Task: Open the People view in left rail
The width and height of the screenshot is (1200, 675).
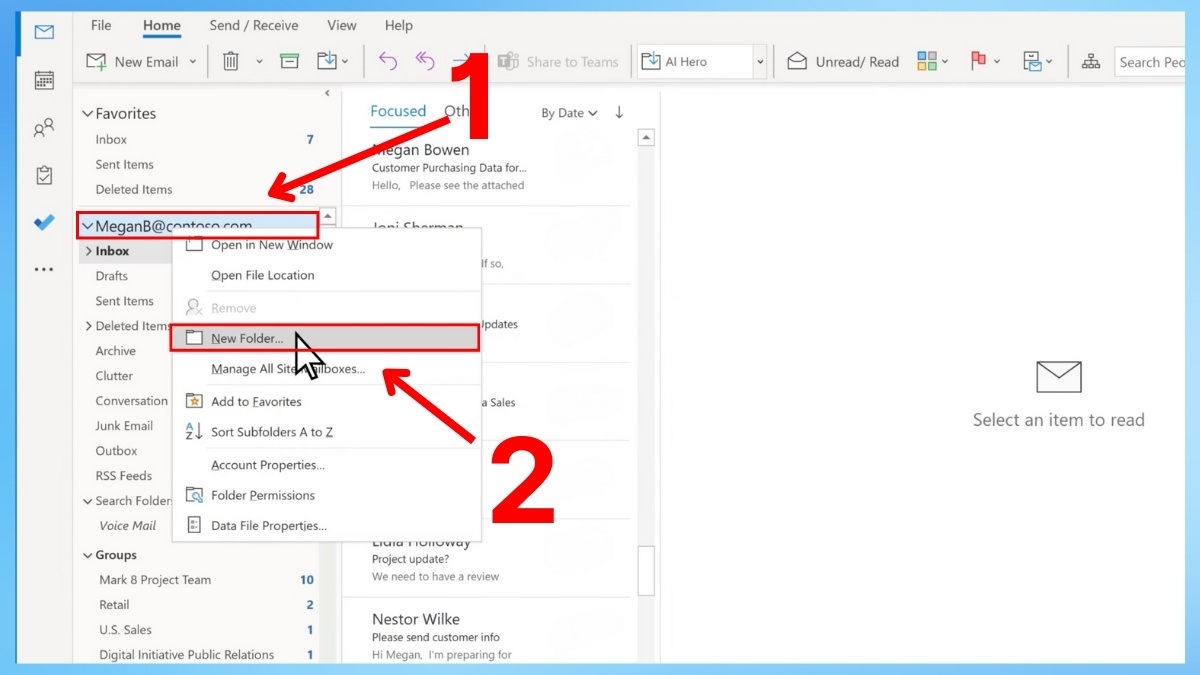Action: pyautogui.click(x=44, y=128)
